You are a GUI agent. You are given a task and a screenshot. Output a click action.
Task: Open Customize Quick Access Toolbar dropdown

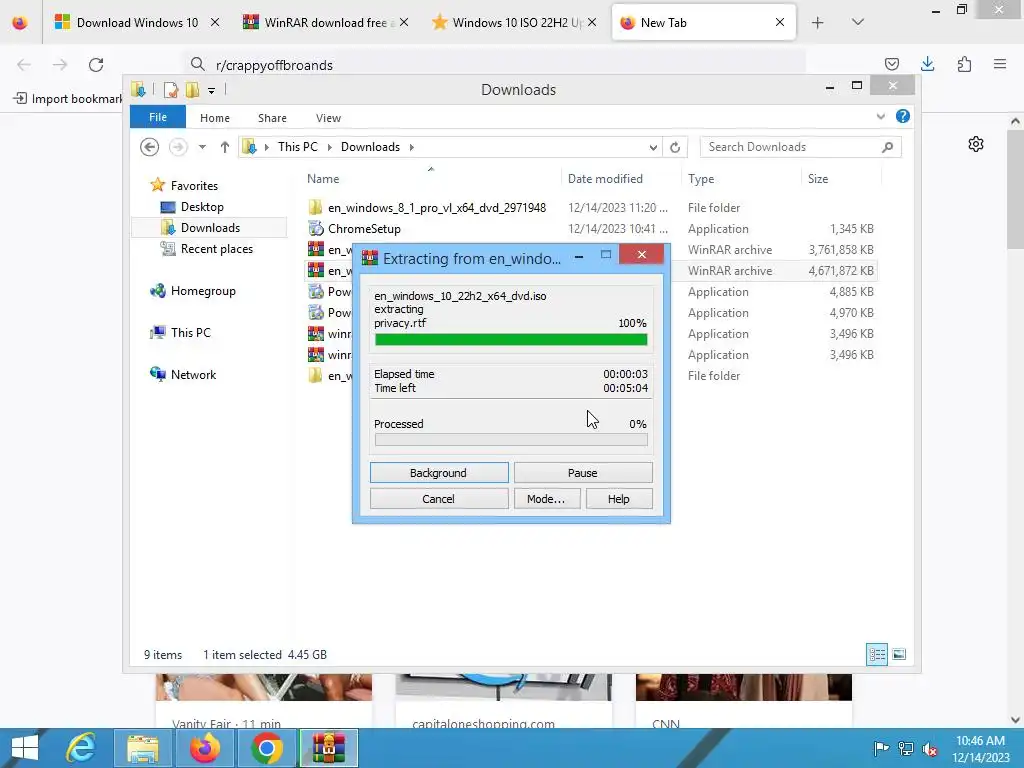point(212,91)
